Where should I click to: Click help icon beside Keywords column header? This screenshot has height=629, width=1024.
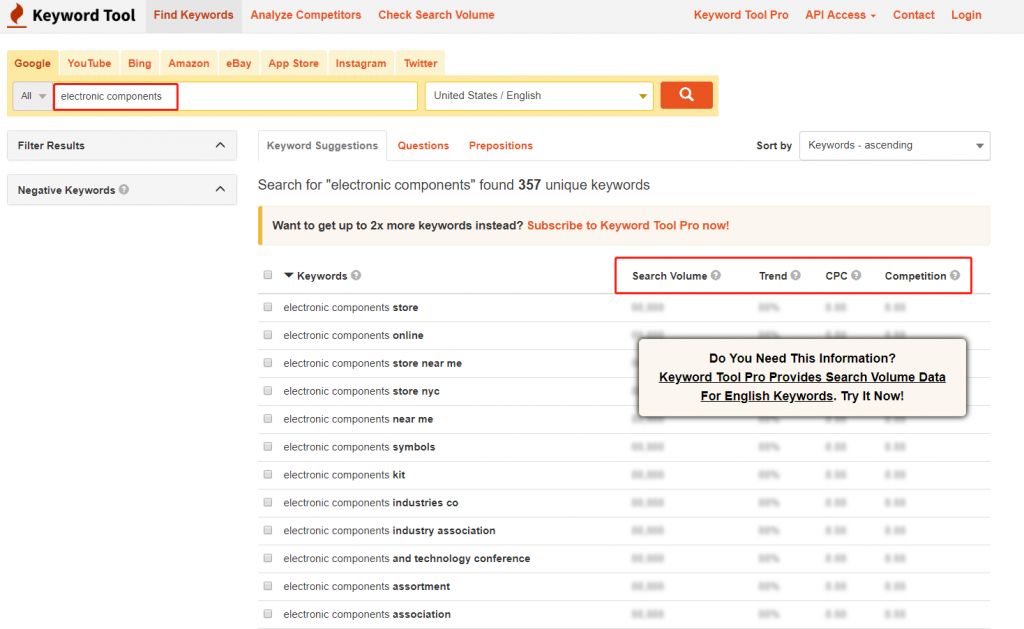click(356, 275)
